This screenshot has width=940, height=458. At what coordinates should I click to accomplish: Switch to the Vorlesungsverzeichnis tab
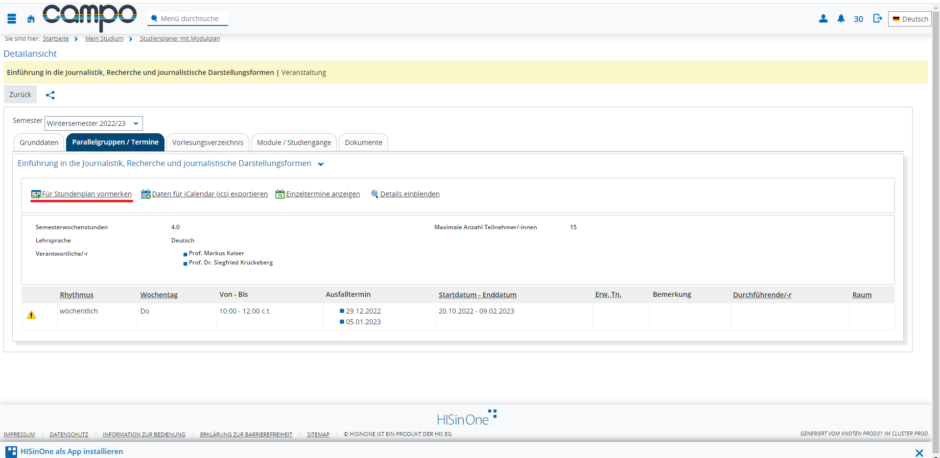pyautogui.click(x=207, y=142)
